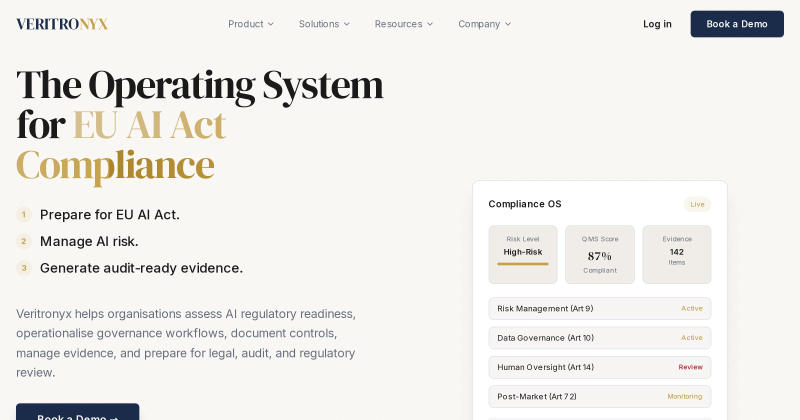Open the Company navigation menu
The width and height of the screenshot is (800, 420).
point(484,24)
